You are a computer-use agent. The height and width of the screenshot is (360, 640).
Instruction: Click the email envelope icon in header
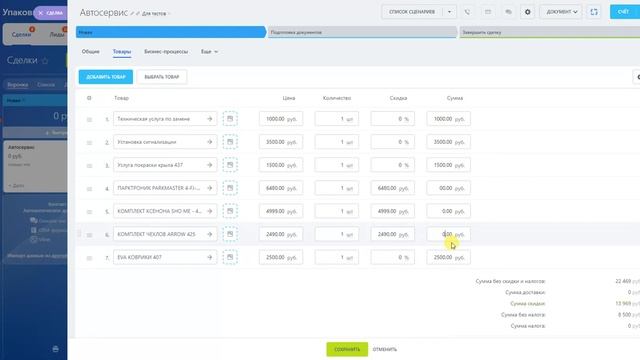coord(488,12)
